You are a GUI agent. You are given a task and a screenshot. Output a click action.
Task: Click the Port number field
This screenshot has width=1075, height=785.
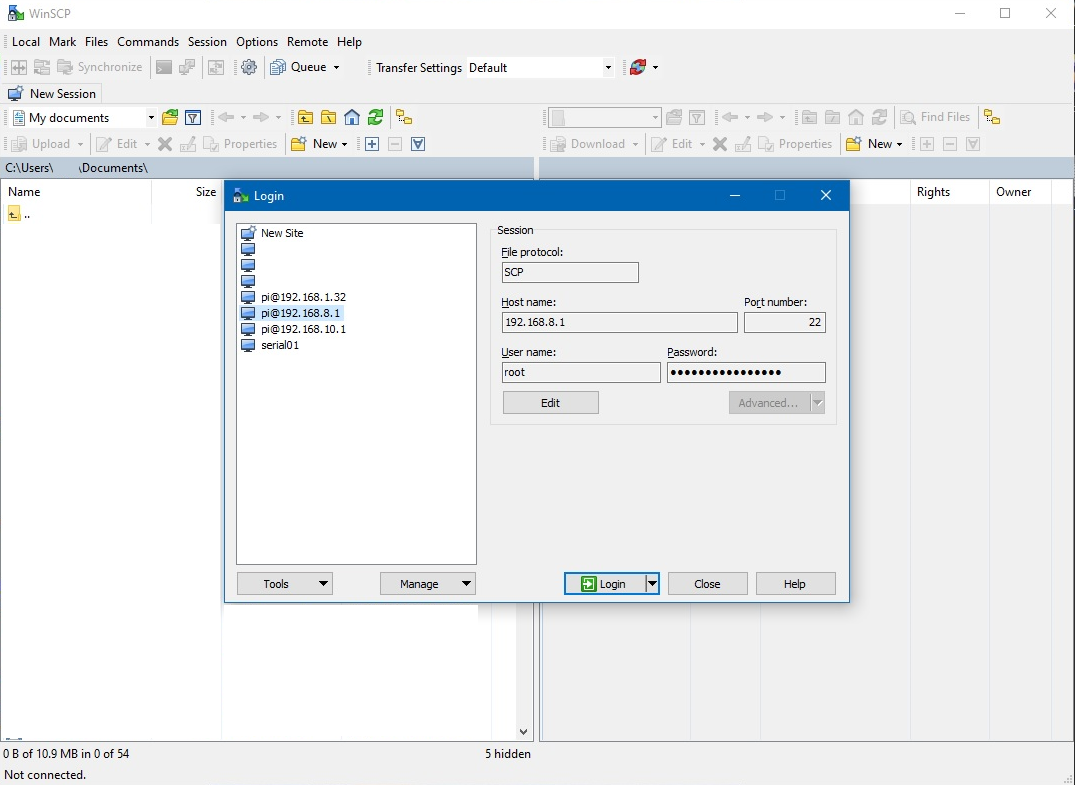click(784, 322)
